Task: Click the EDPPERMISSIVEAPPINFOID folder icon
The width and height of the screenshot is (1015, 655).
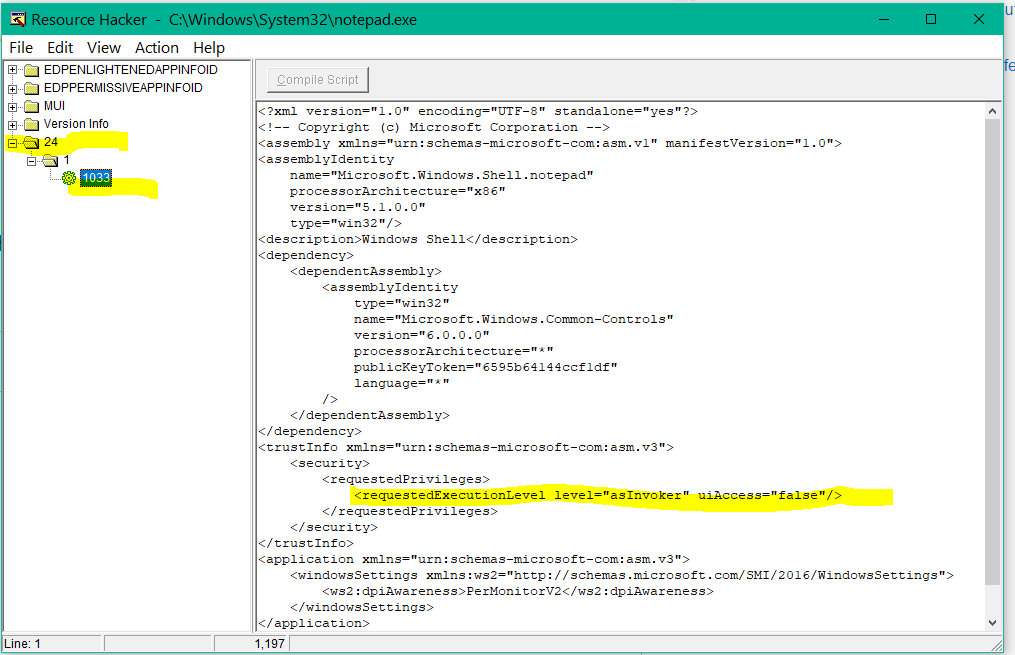Action: (x=32, y=88)
